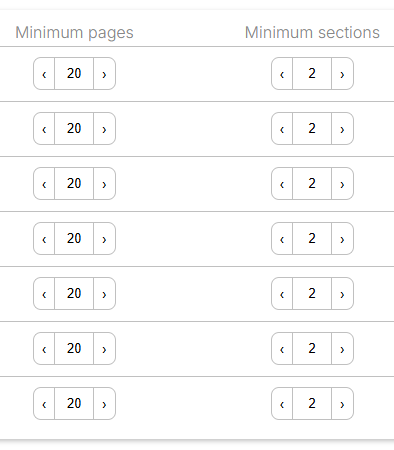Increase Minimum sections in the first row
394x450 pixels.
[342, 74]
